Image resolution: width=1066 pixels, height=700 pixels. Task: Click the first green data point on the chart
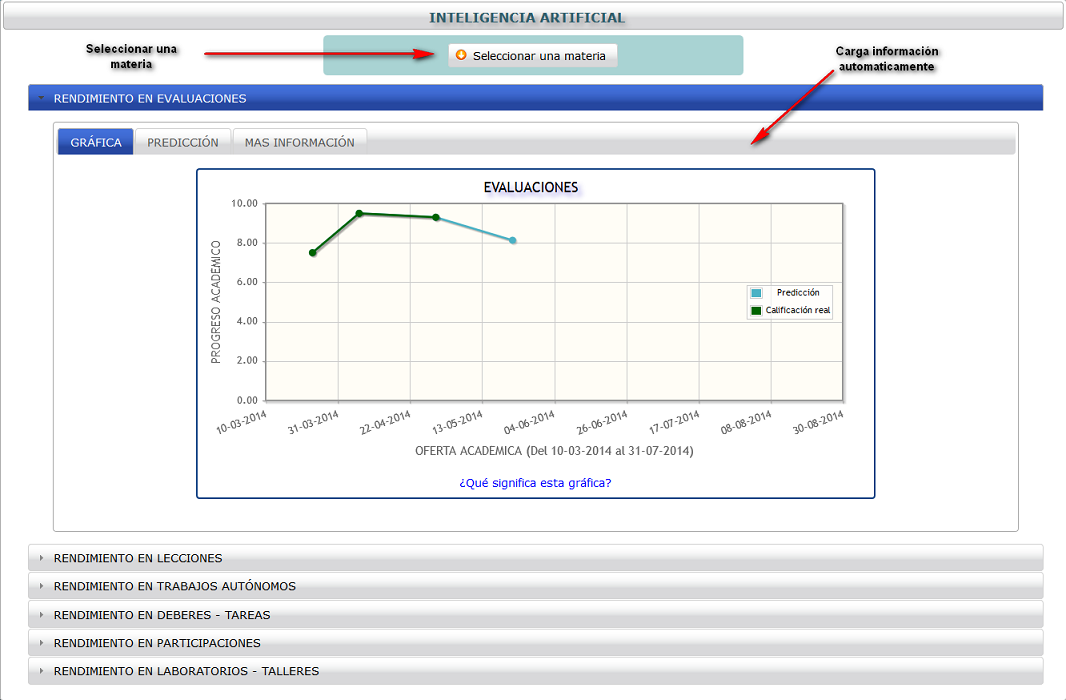pyautogui.click(x=313, y=253)
